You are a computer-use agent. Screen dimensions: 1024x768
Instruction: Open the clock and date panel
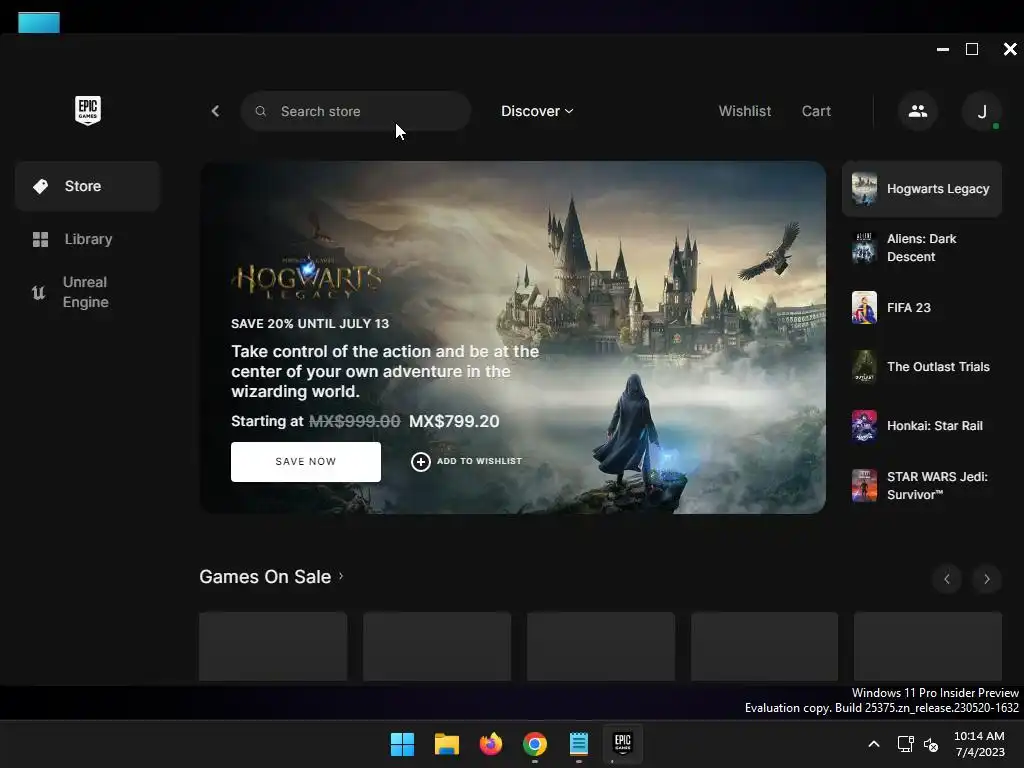[x=980, y=744]
